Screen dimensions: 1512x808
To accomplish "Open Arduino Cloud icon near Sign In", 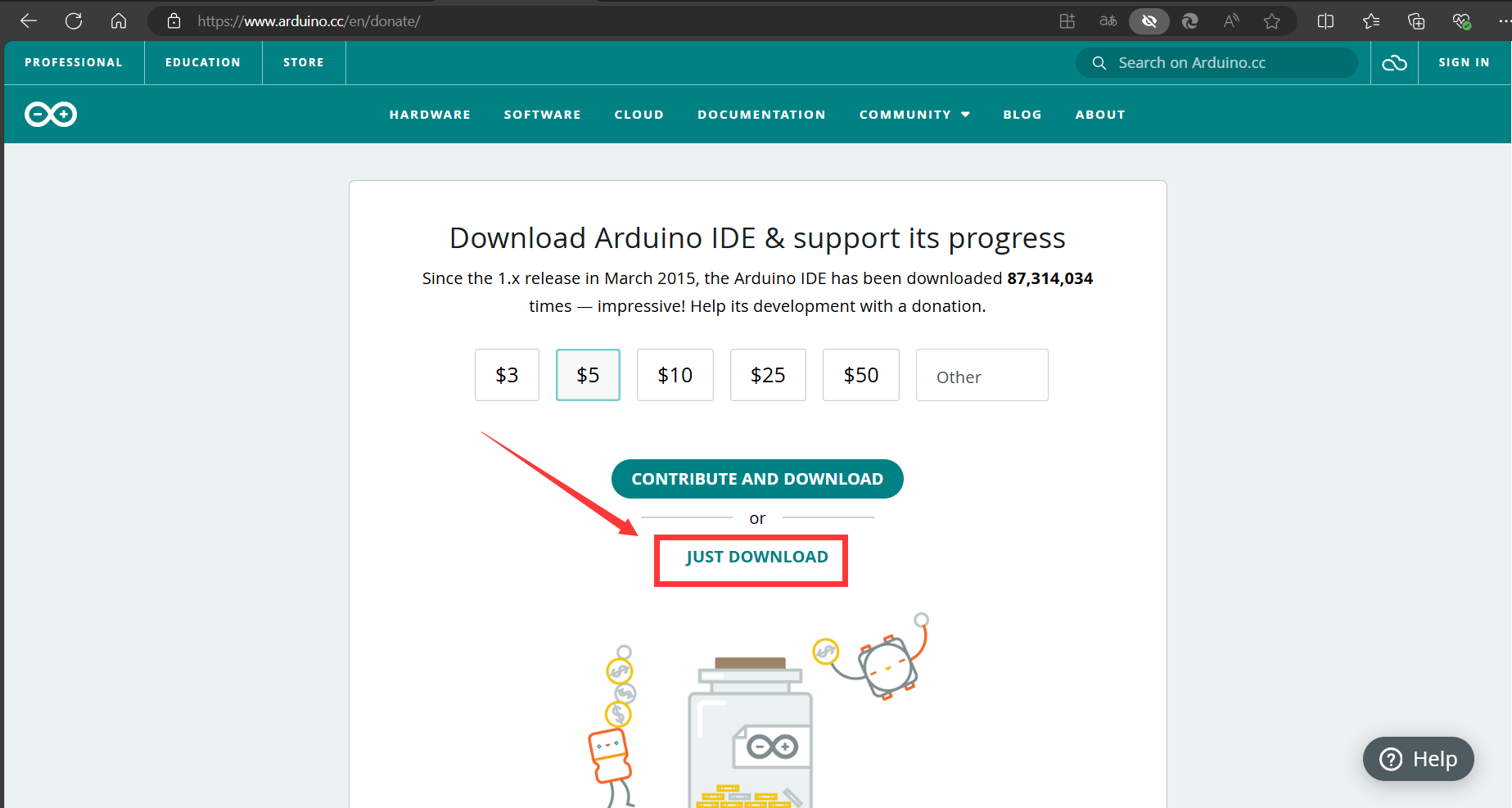I will tap(1394, 63).
